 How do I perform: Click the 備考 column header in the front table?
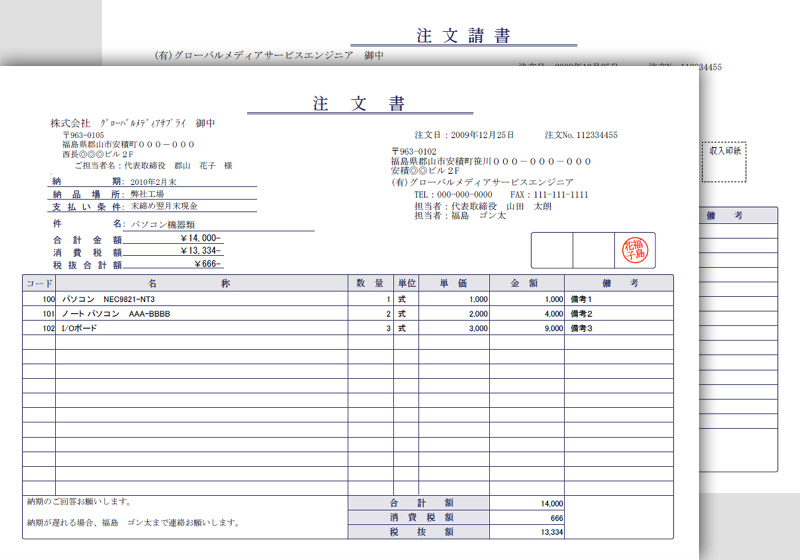pos(619,284)
